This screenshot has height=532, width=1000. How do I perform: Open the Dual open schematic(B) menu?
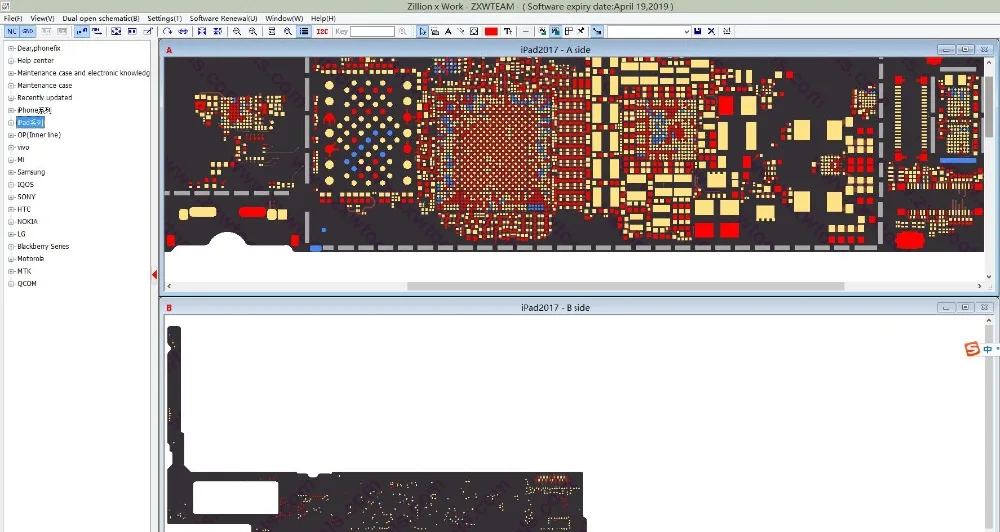point(101,18)
